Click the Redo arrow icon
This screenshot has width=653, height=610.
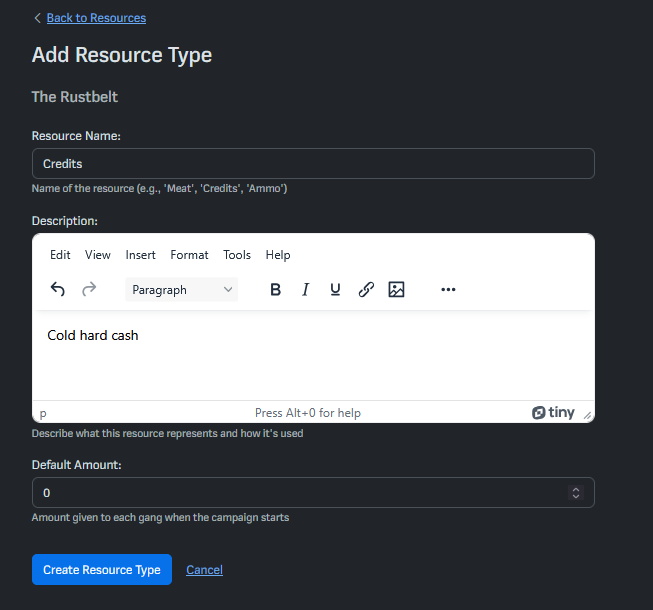pos(89,290)
